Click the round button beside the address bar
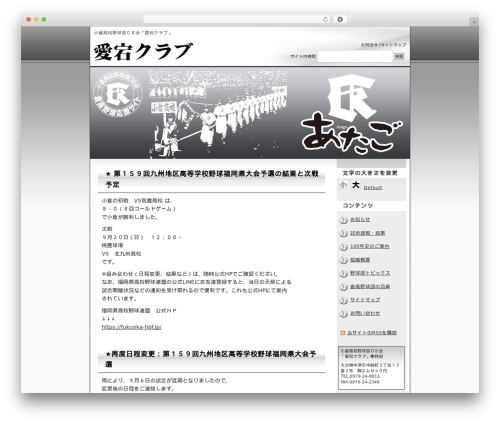500x423 pixels. click(x=340, y=19)
